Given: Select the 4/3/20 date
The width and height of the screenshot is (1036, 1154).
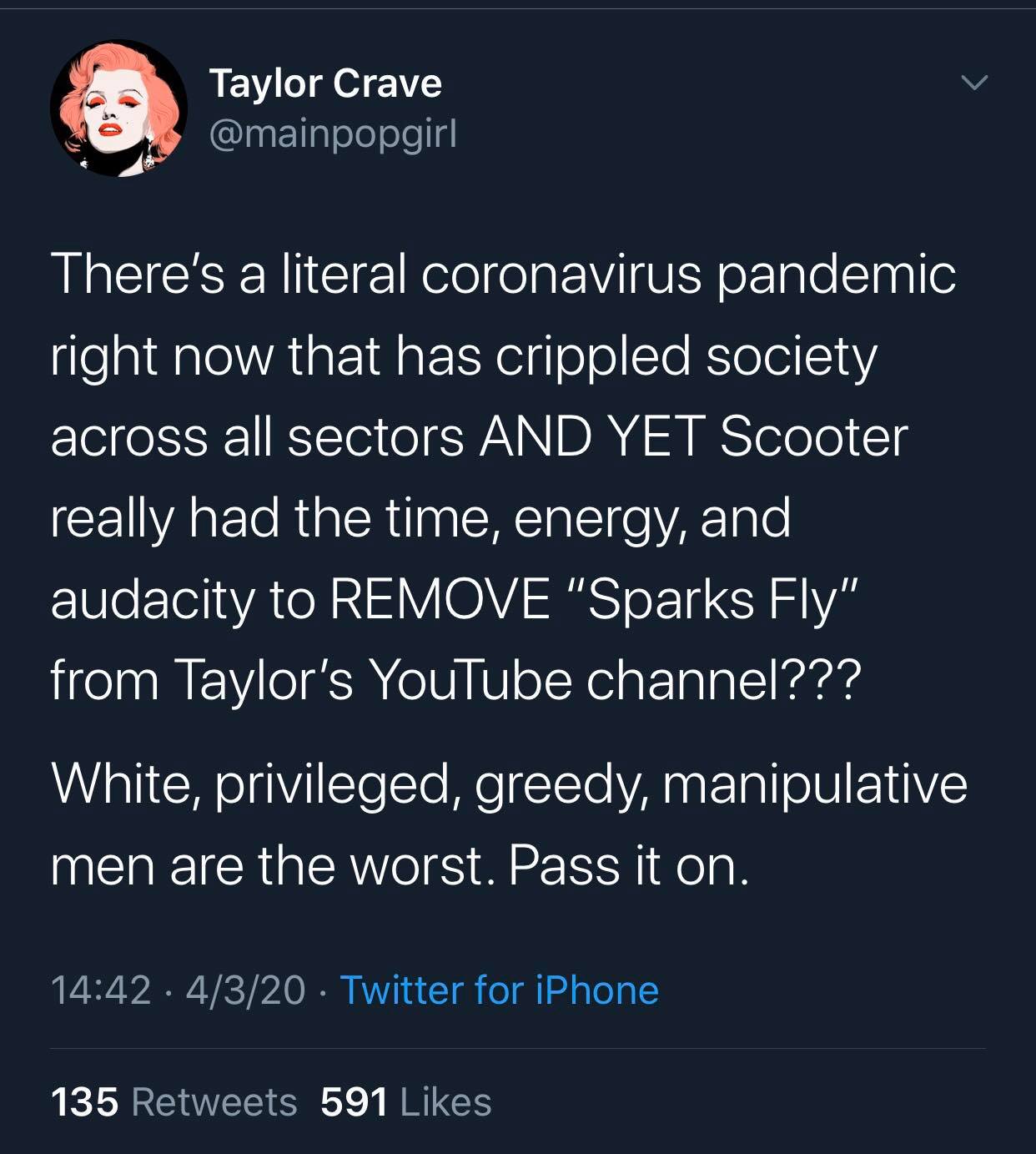Looking at the screenshot, I should tap(245, 990).
